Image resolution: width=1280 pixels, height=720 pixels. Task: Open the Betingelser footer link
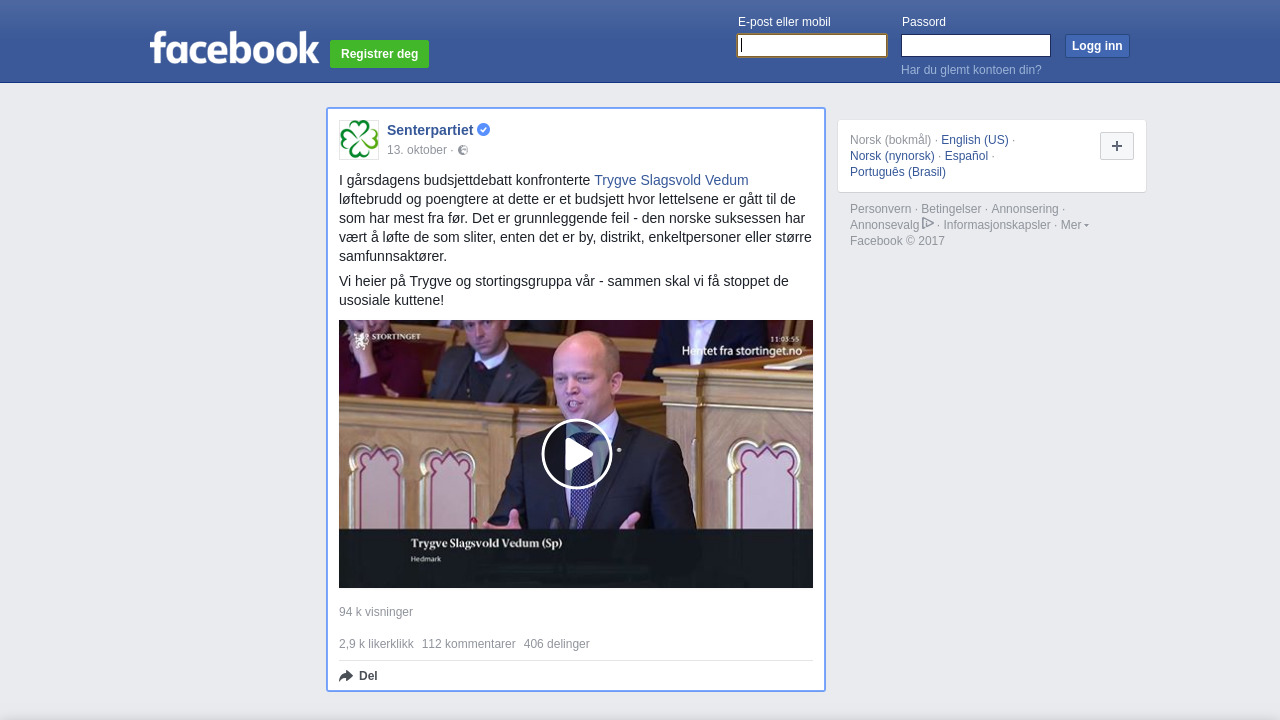951,209
